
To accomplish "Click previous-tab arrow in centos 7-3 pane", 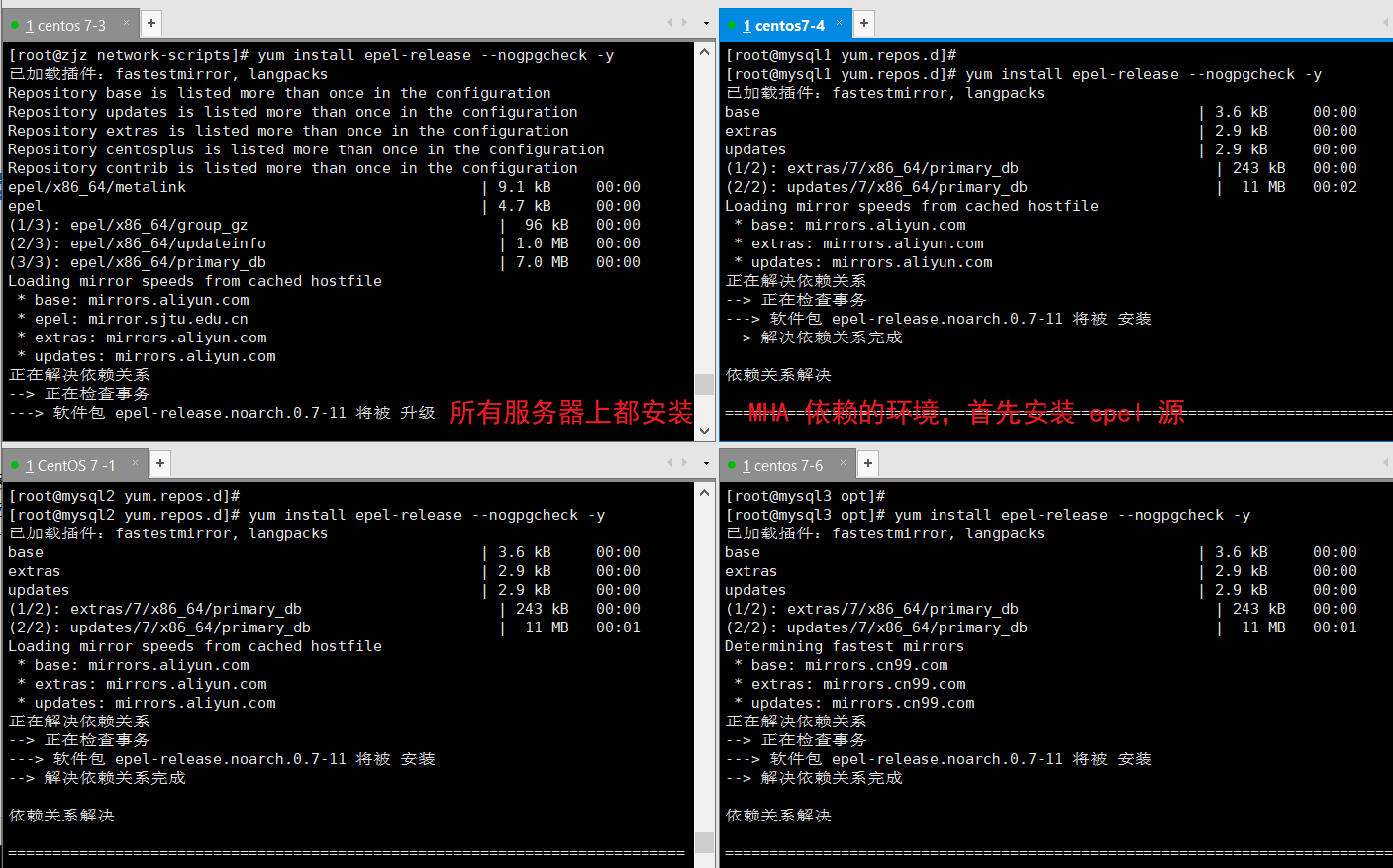I will [670, 22].
